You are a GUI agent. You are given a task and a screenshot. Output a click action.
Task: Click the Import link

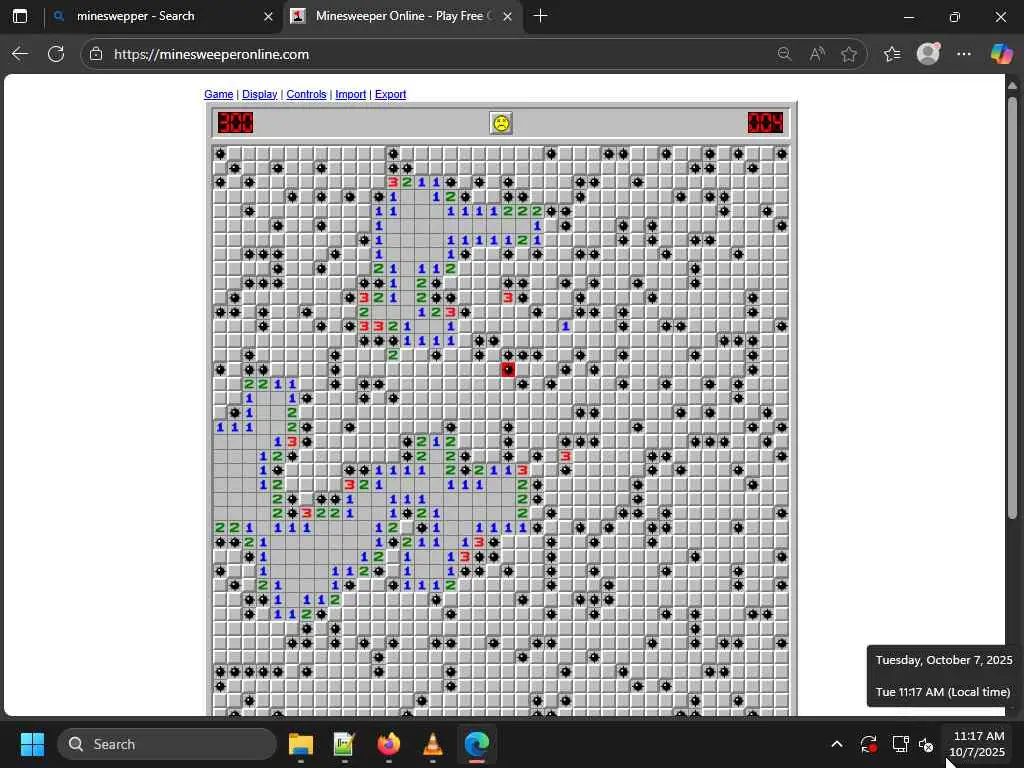click(350, 94)
